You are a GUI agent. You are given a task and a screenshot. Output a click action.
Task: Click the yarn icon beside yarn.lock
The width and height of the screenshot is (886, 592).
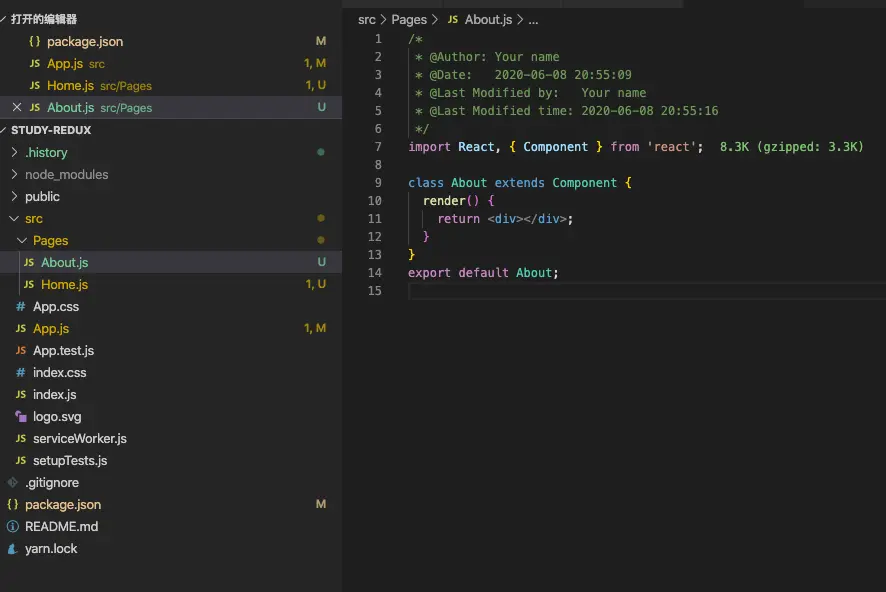tap(12, 549)
